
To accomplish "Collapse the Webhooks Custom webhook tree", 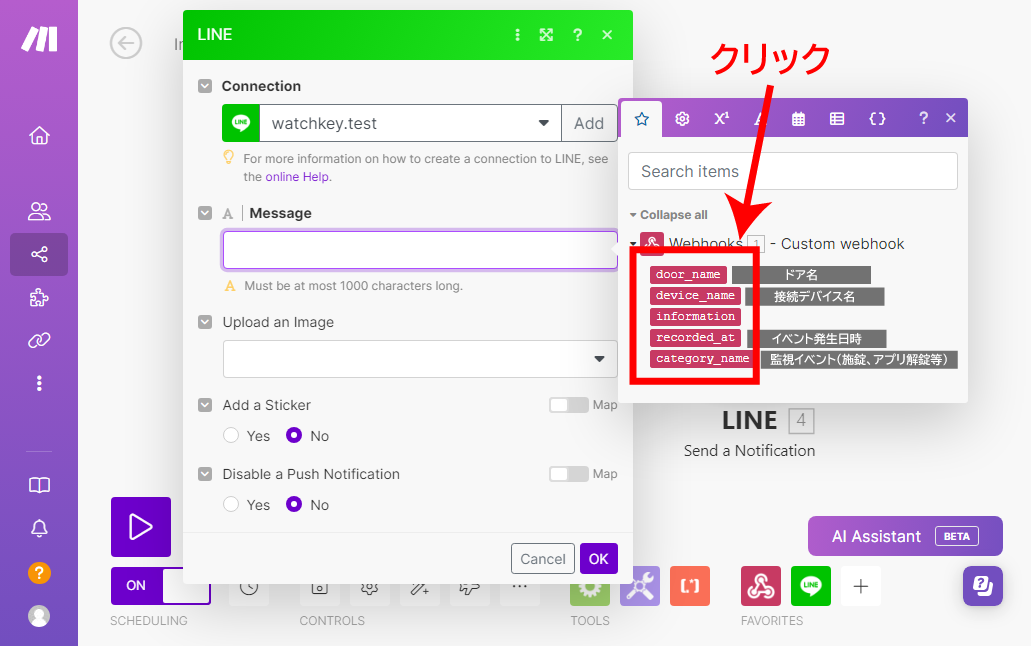I will [x=633, y=244].
